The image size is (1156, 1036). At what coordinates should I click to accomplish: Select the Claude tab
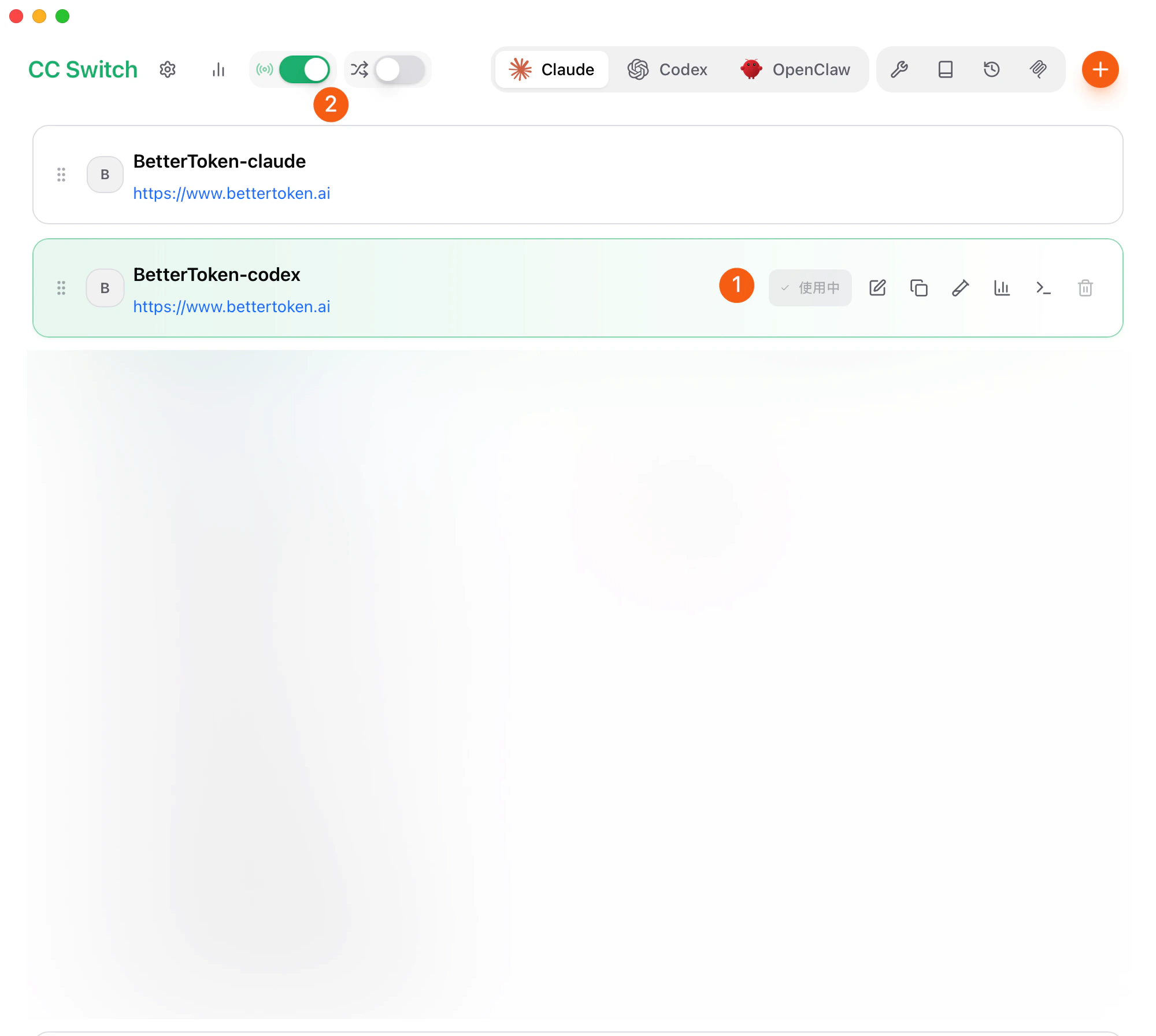[551, 69]
